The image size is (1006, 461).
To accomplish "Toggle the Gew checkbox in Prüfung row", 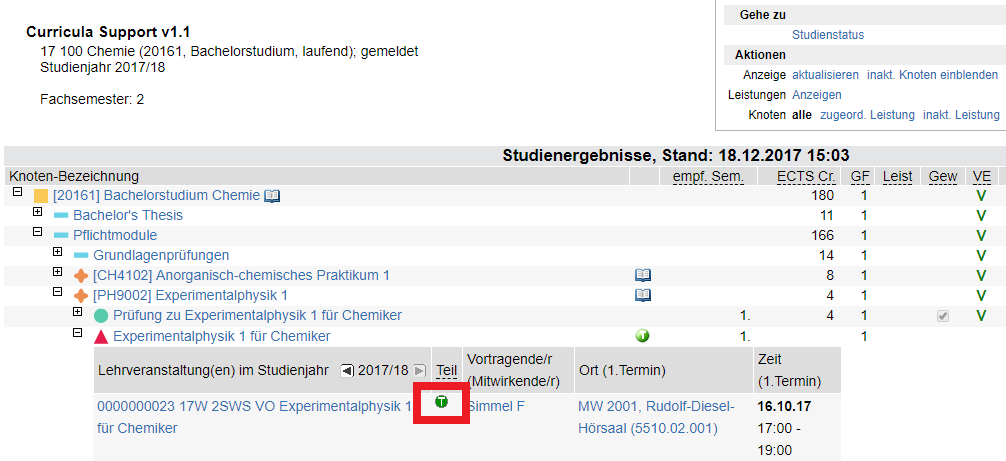I will (942, 316).
